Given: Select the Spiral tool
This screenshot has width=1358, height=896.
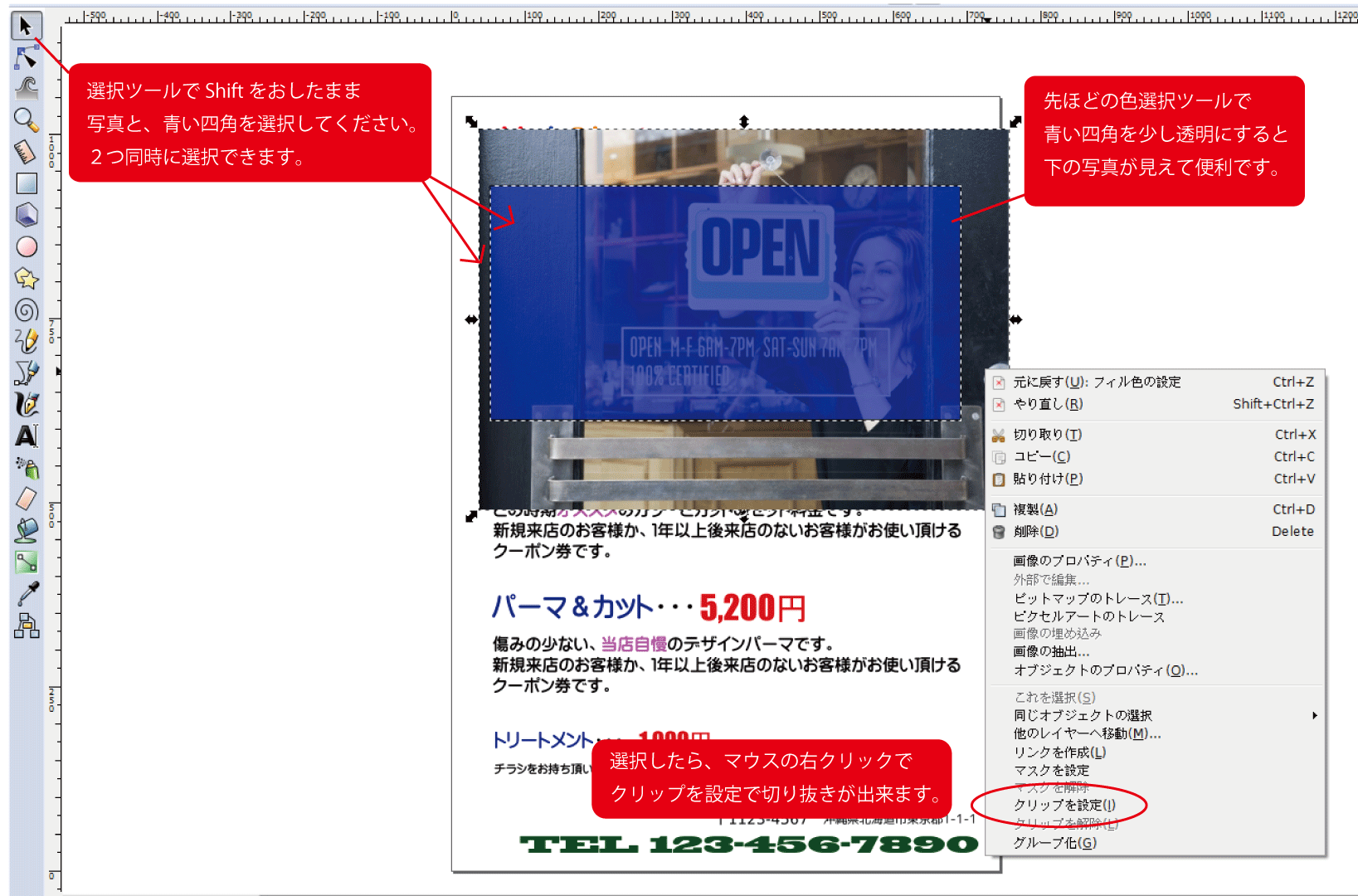Looking at the screenshot, I should tap(26, 309).
